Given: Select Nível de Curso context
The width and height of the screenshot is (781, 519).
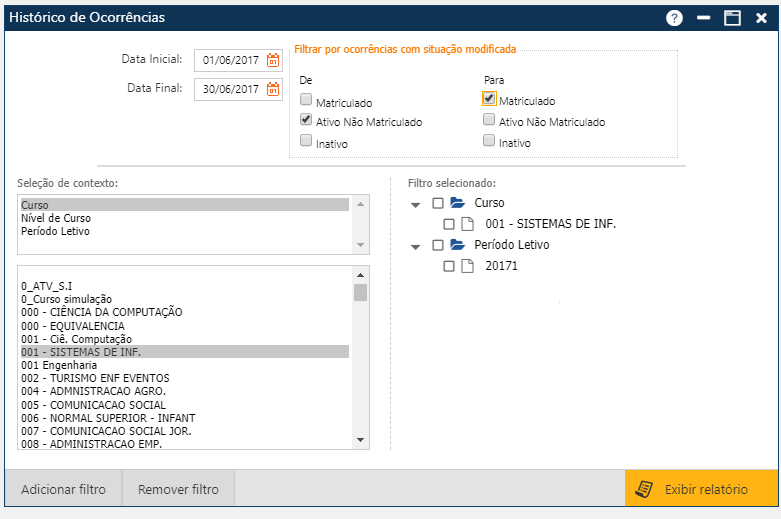Looking at the screenshot, I should tap(56, 218).
